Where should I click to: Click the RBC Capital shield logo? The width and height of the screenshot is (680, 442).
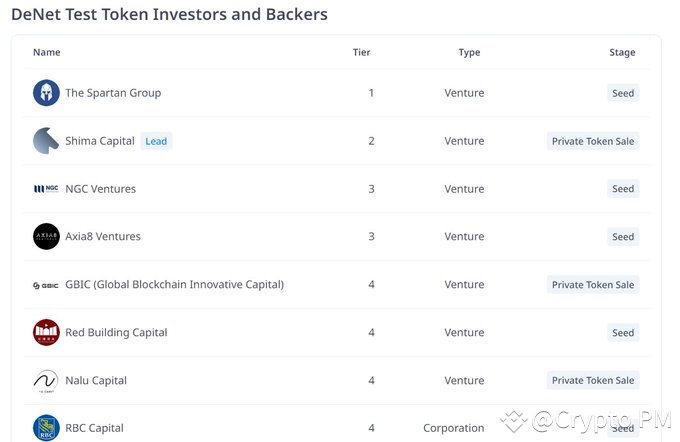46,428
